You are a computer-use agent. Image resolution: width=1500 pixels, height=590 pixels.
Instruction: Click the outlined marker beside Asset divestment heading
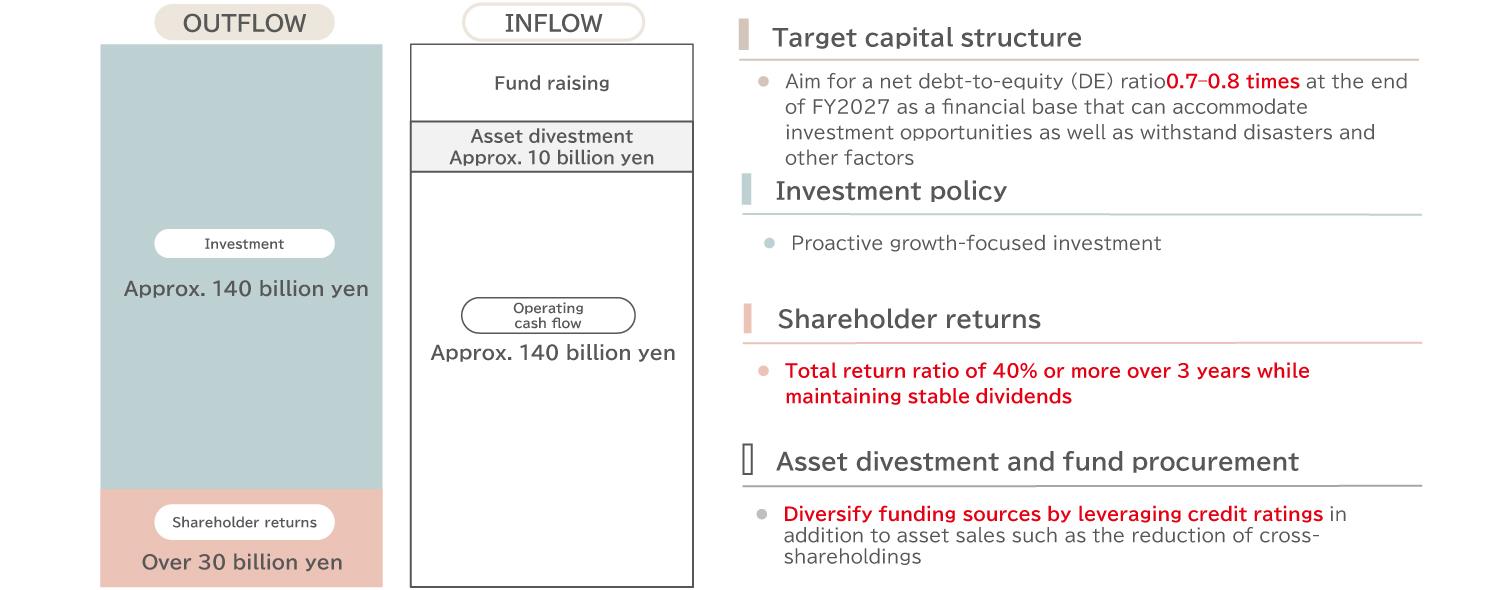[748, 460]
